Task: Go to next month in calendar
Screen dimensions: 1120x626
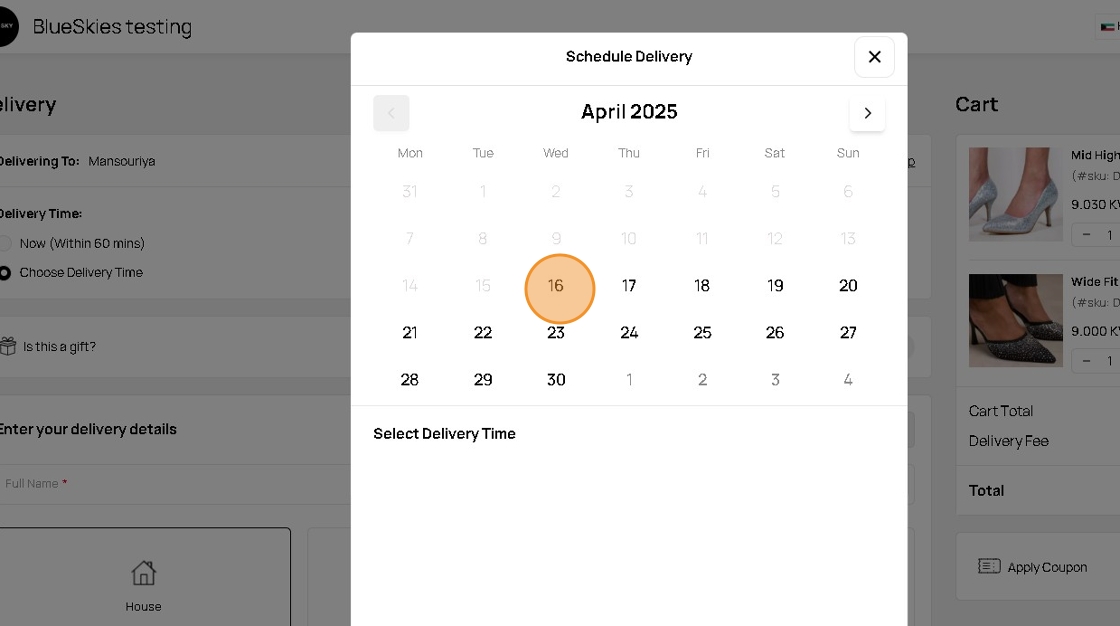Action: [x=867, y=113]
